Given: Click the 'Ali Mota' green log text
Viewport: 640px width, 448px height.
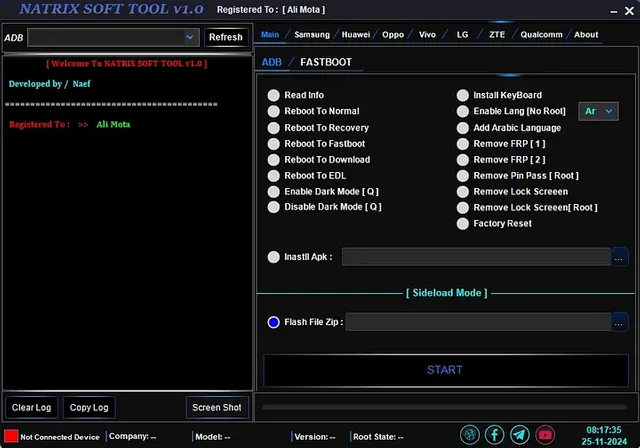Looking at the screenshot, I should 113,124.
